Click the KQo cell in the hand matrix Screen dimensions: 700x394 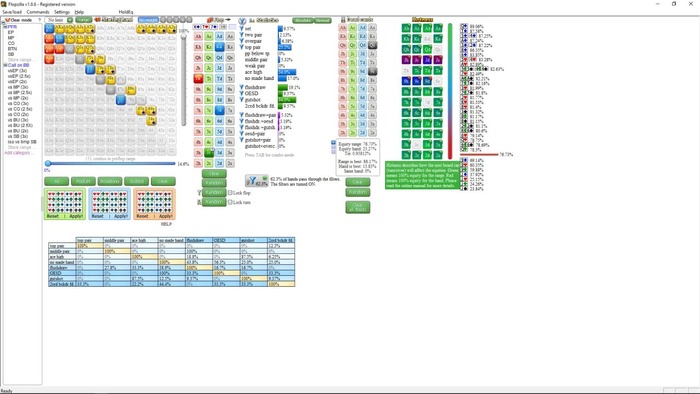pos(59,49)
